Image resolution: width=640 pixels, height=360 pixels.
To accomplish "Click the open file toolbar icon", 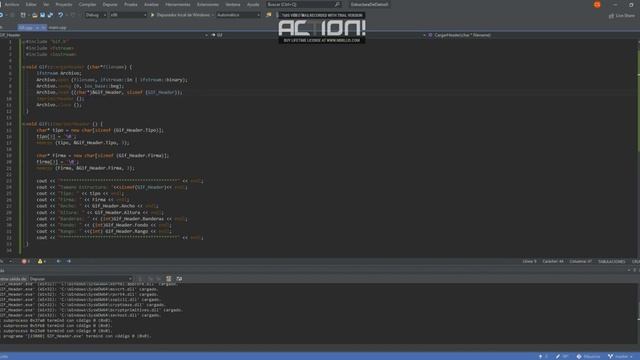I will (34, 15).
